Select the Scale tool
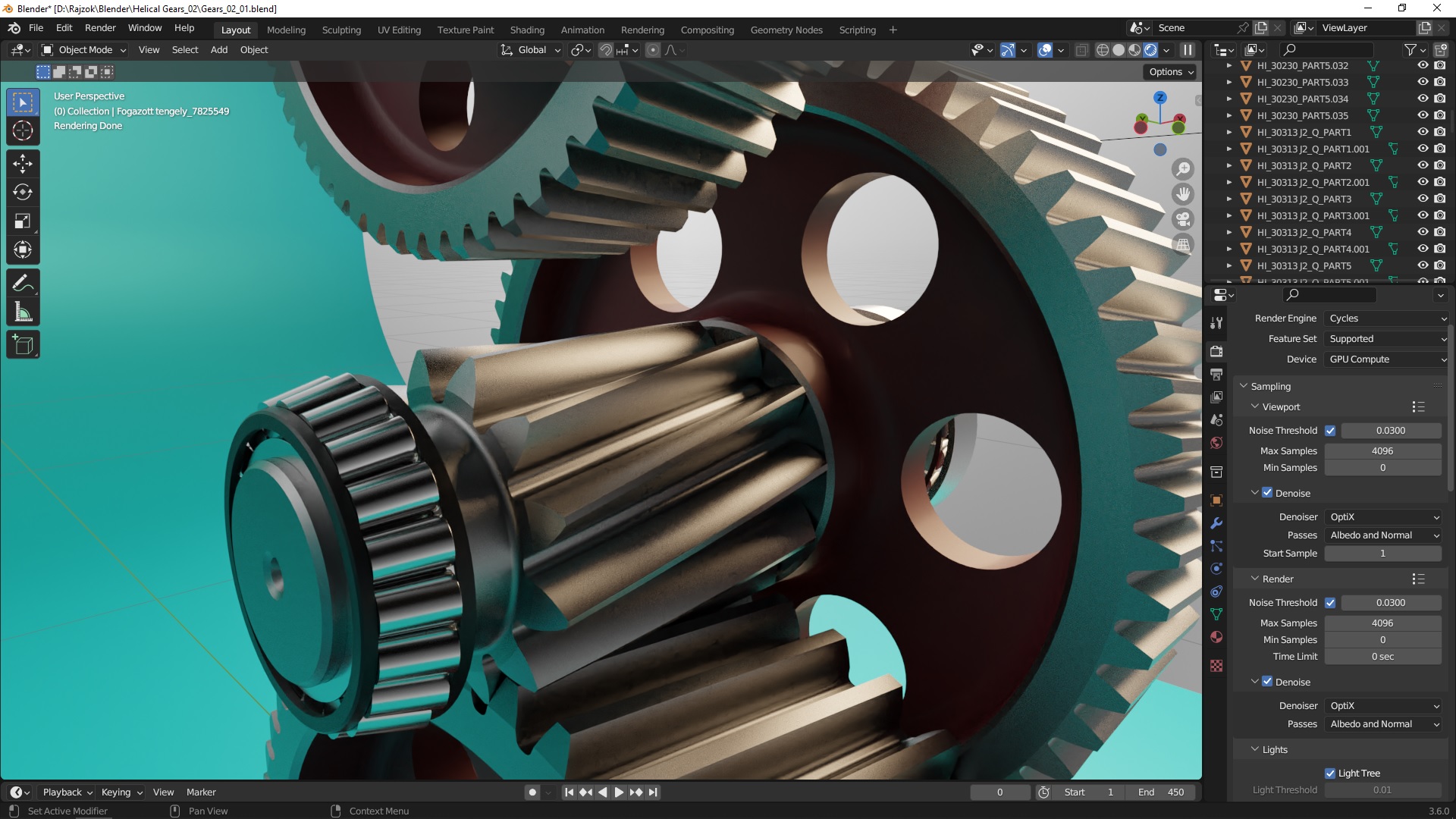The width and height of the screenshot is (1456, 819). click(23, 221)
